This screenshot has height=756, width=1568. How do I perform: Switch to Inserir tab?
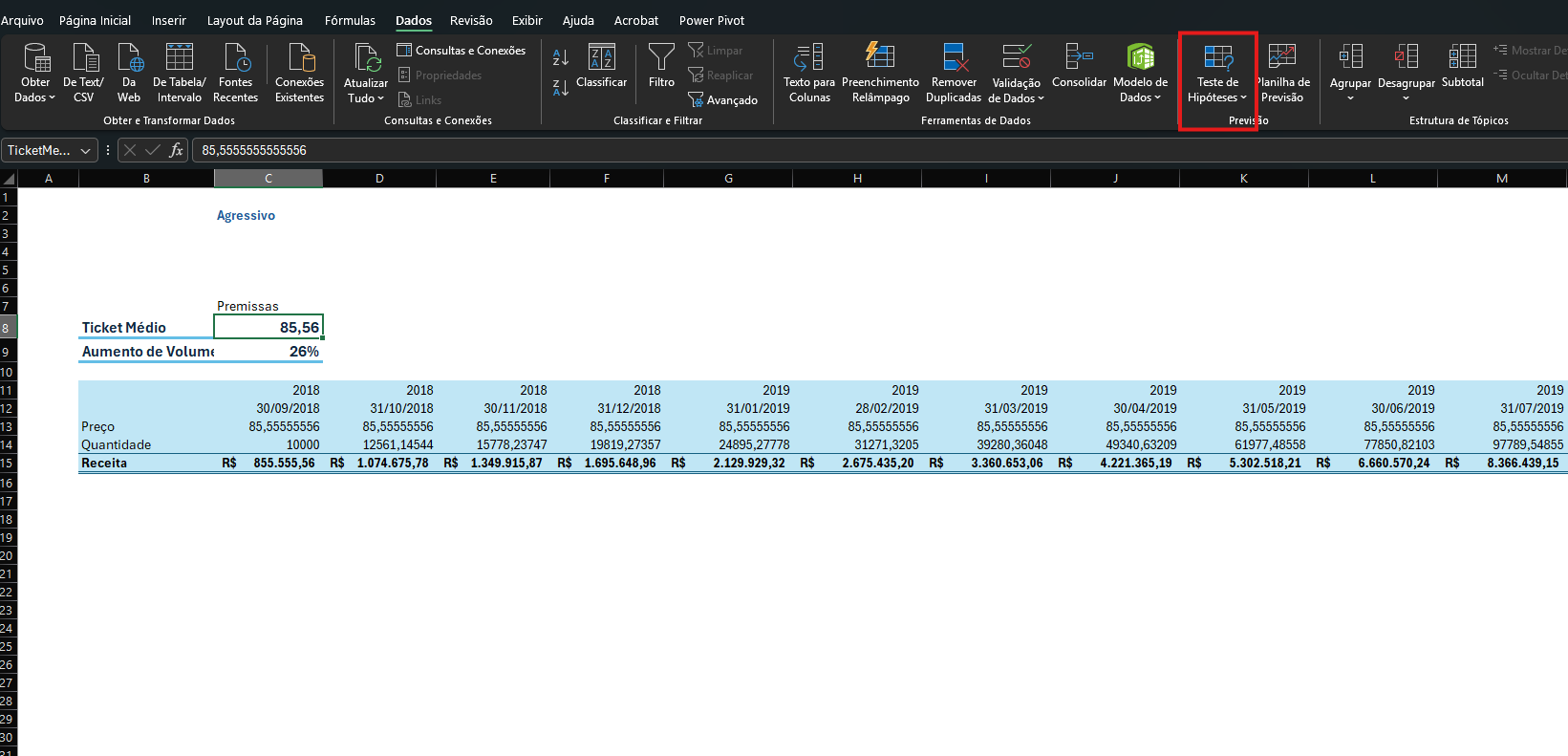point(169,20)
